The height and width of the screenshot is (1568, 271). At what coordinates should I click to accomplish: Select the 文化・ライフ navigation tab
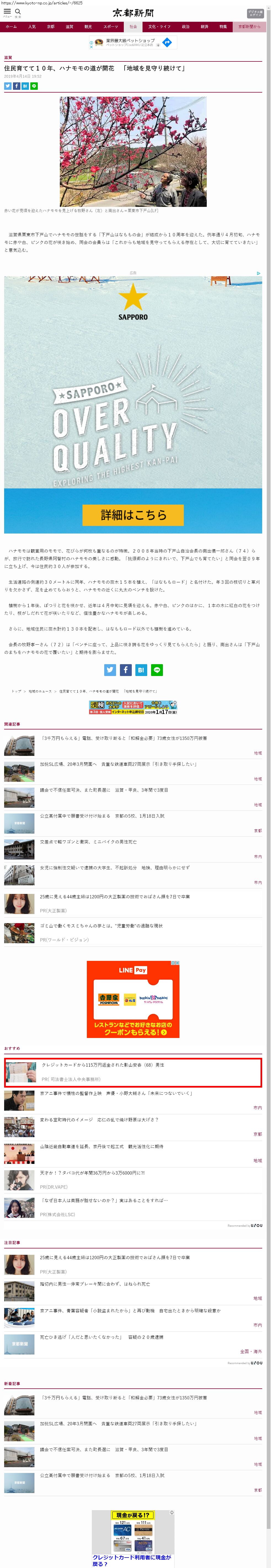pyautogui.click(x=159, y=27)
